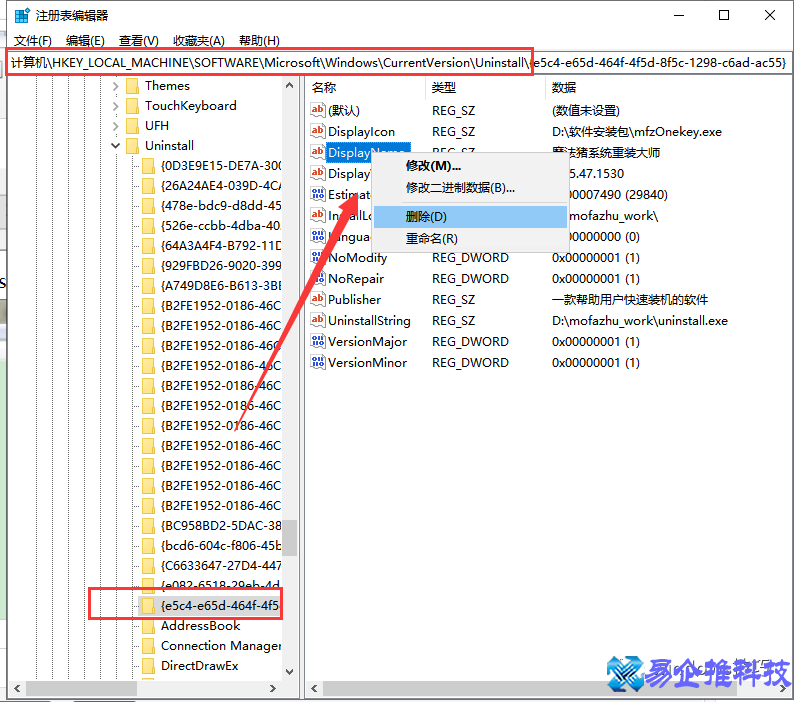
Task: Open the 编辑(E) menu
Action: click(x=85, y=40)
